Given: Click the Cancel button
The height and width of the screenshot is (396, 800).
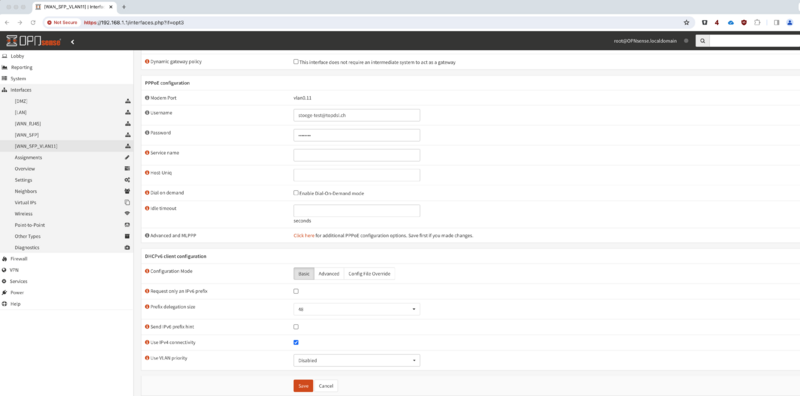Looking at the screenshot, I should [326, 386].
